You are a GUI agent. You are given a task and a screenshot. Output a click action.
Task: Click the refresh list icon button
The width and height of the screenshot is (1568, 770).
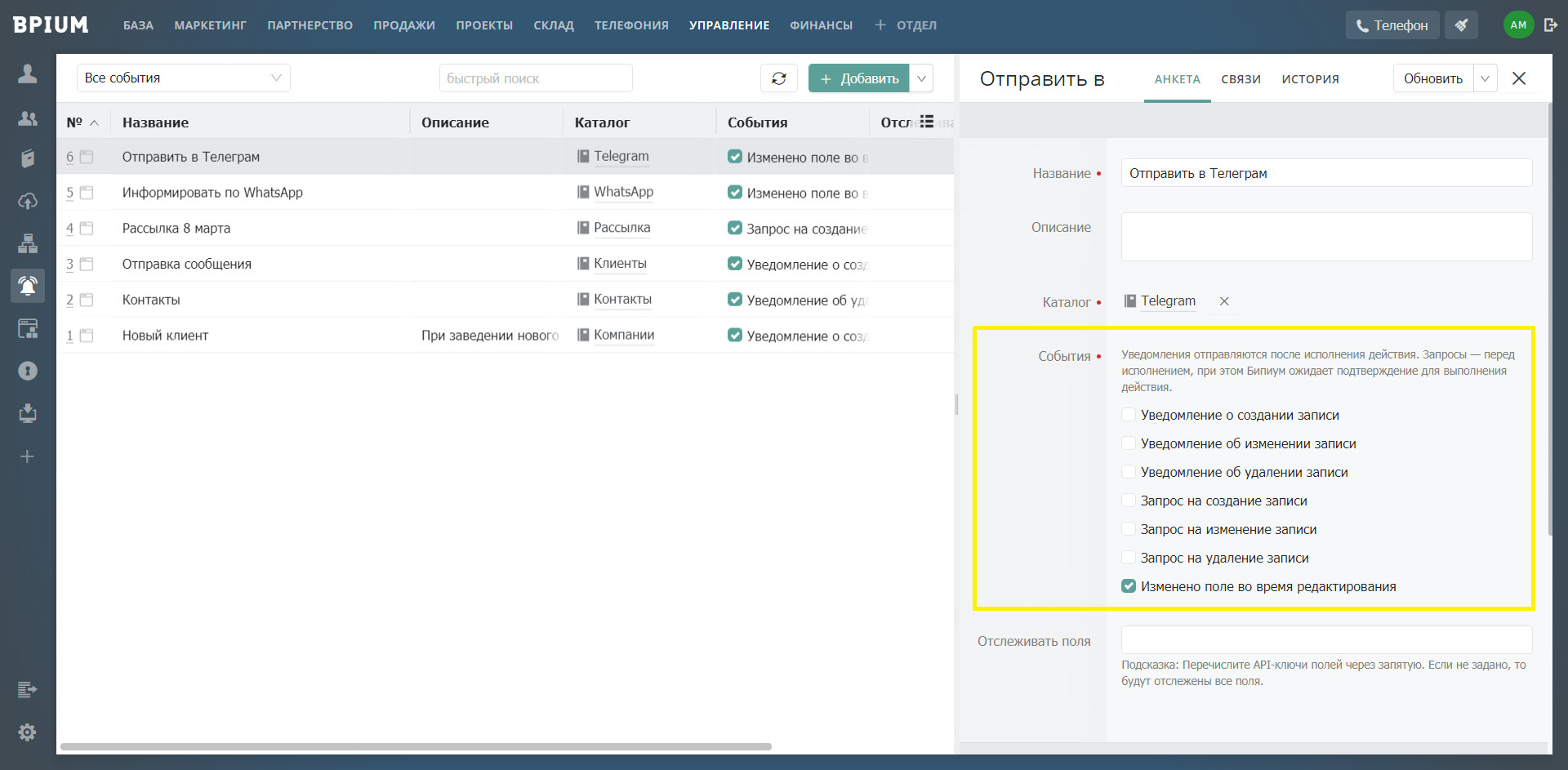[778, 78]
